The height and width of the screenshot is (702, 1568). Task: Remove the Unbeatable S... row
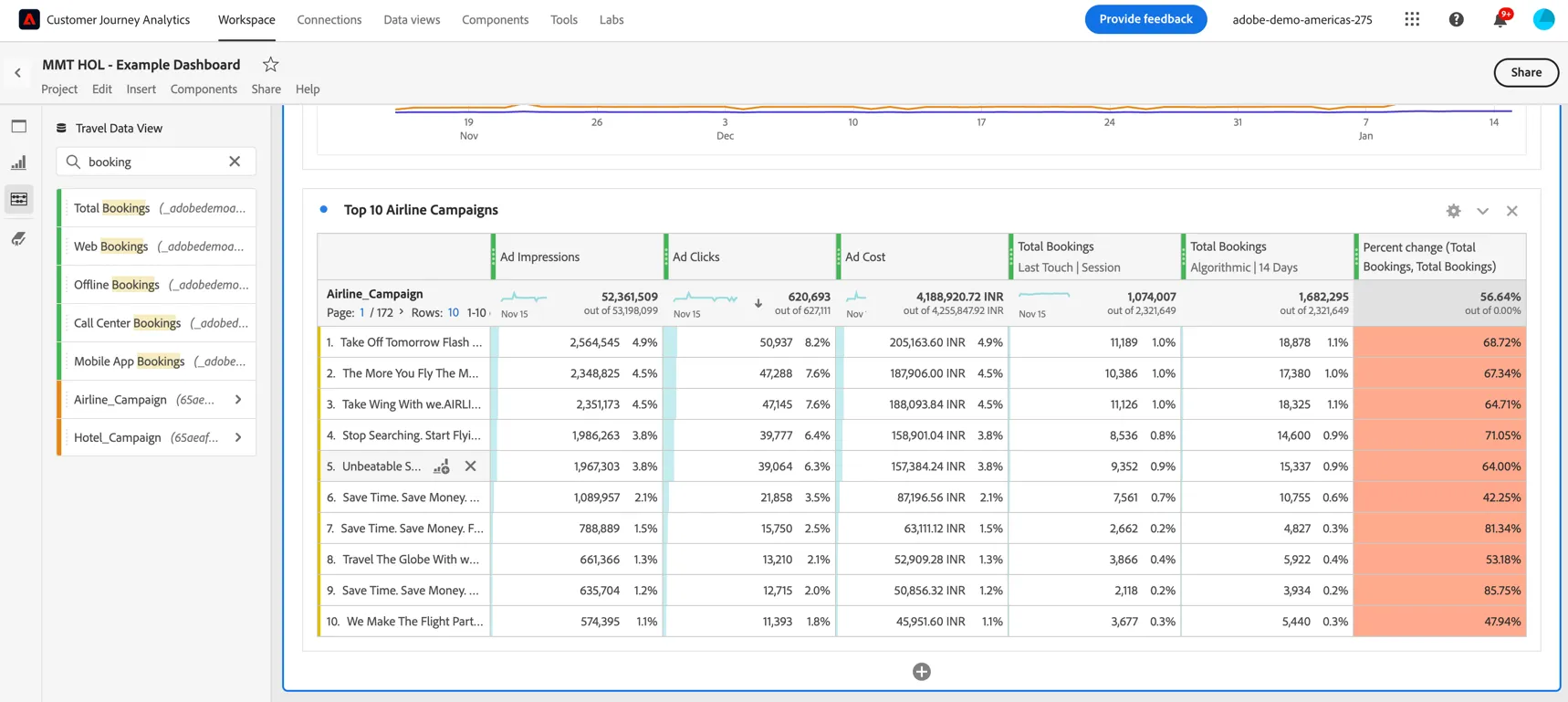[x=470, y=466]
